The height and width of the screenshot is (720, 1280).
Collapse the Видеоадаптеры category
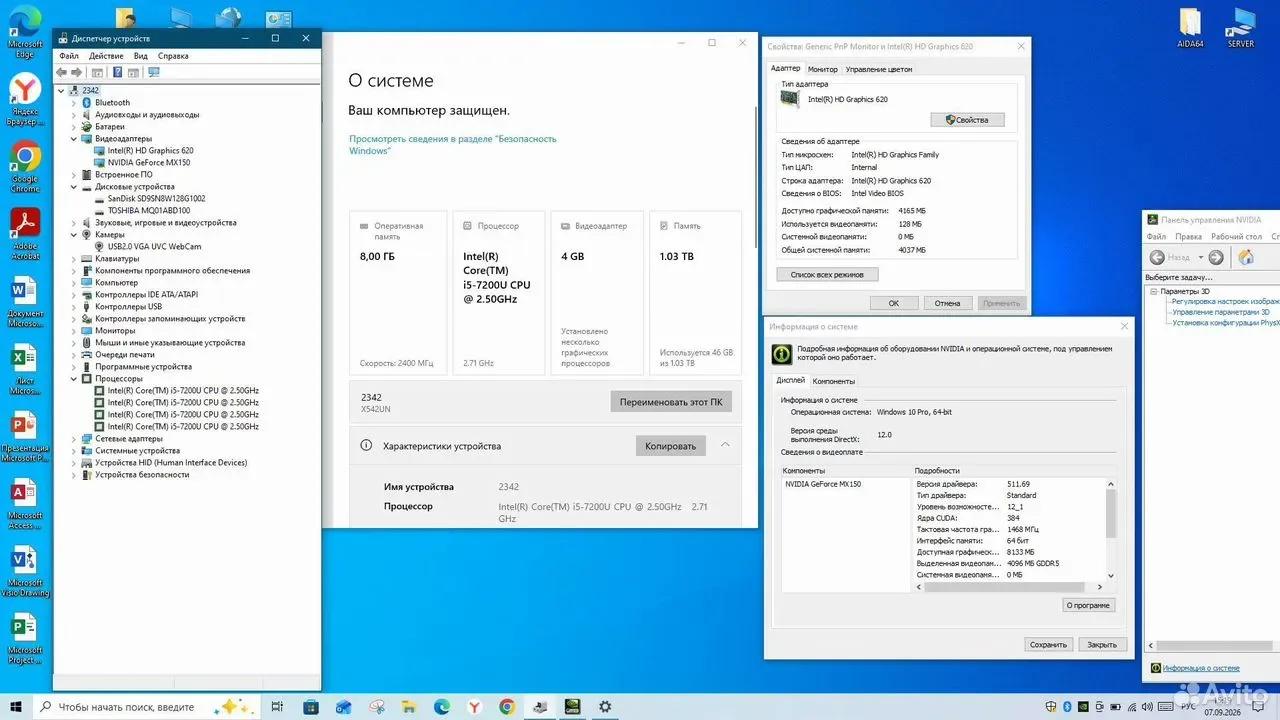click(x=73, y=139)
